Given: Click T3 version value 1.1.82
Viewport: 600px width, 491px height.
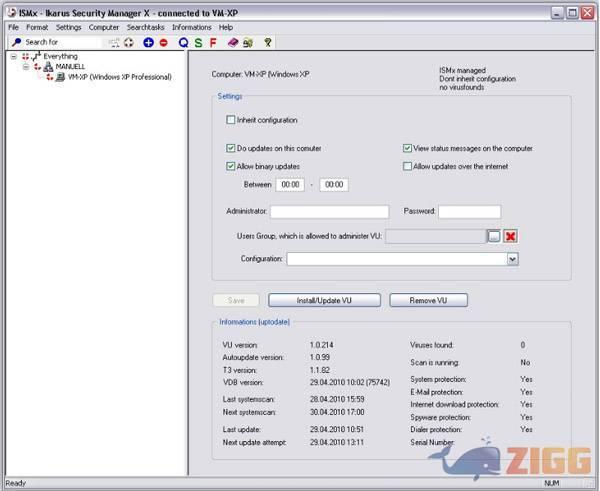Looking at the screenshot, I should pos(320,370).
